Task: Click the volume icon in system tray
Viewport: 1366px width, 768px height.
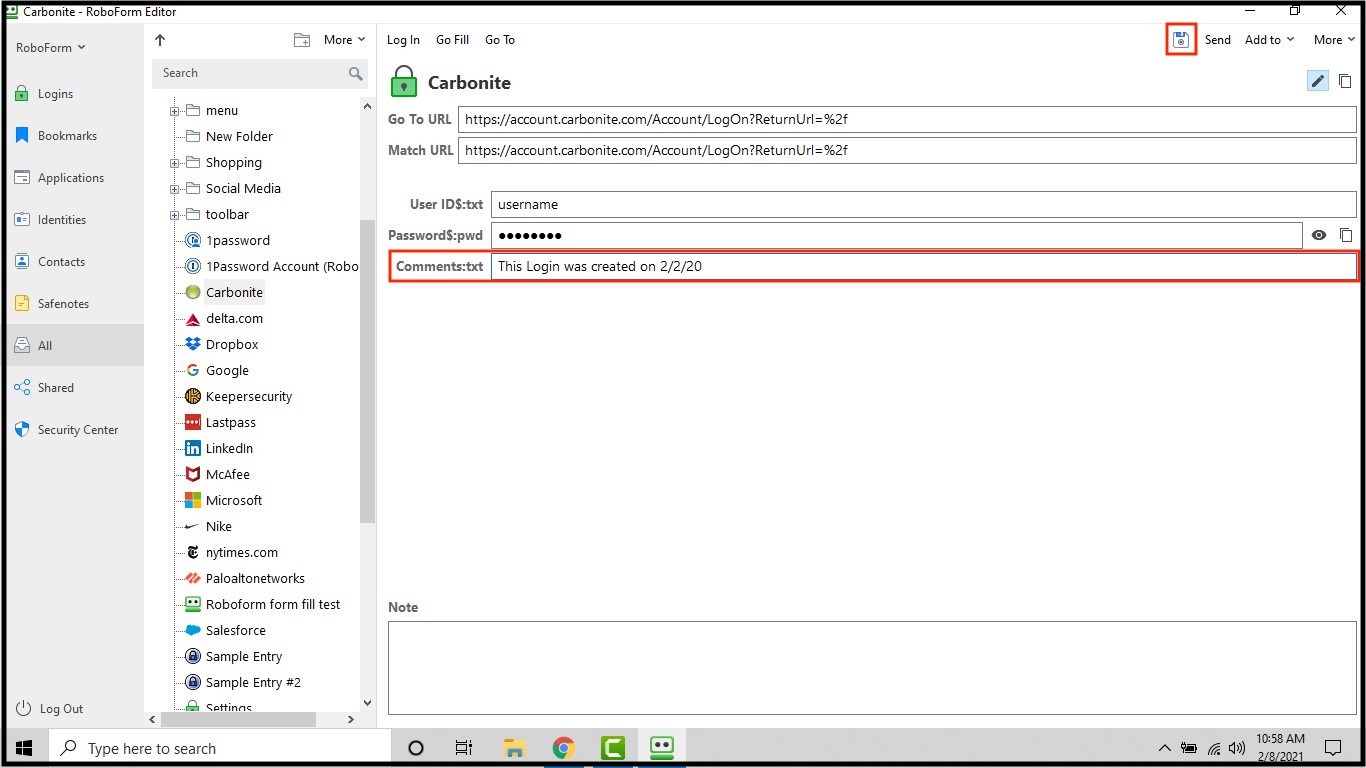Action: pos(1237,748)
